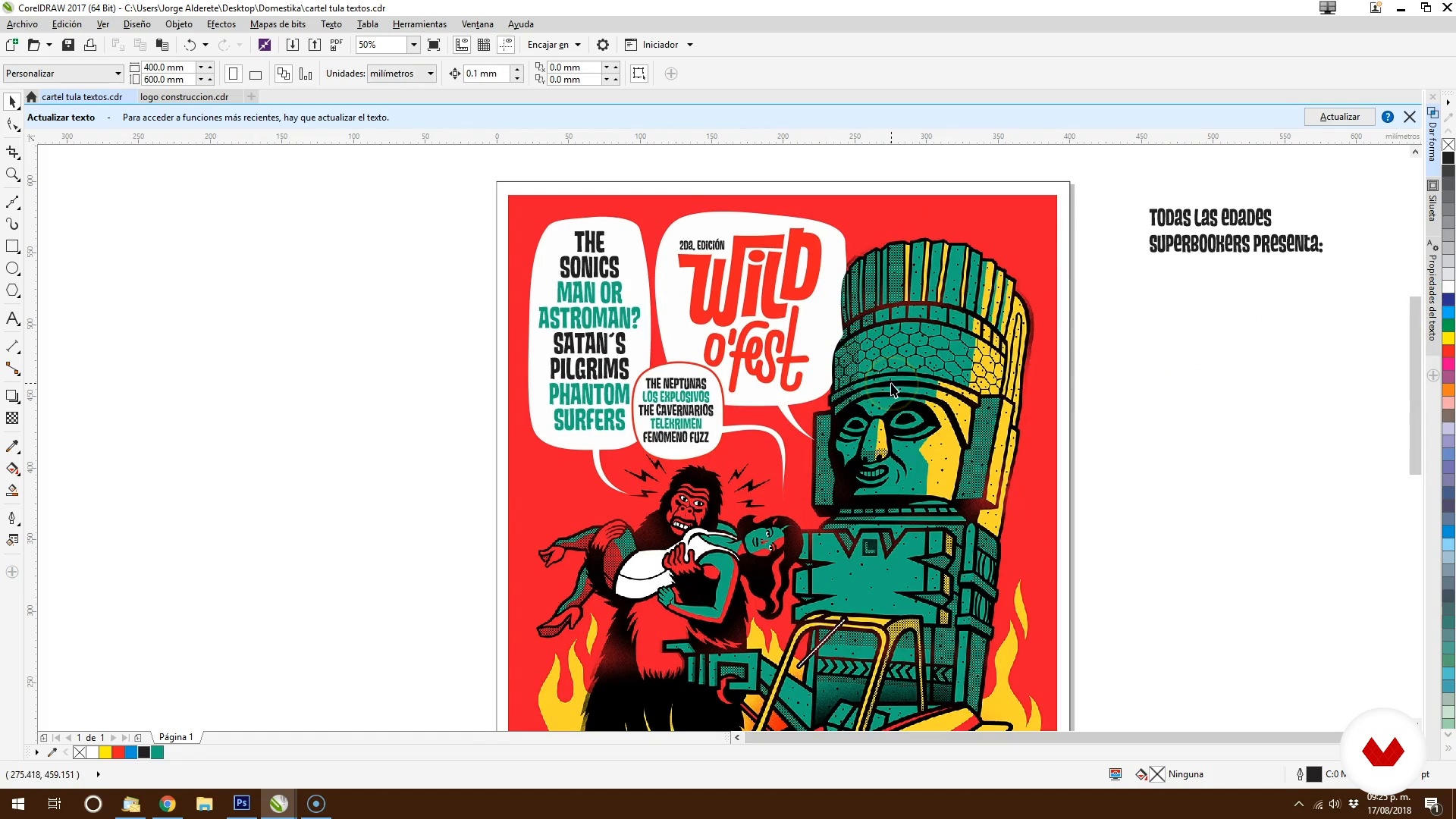Open the Propiedades del texto docker
The height and width of the screenshot is (819, 1456).
1432,292
